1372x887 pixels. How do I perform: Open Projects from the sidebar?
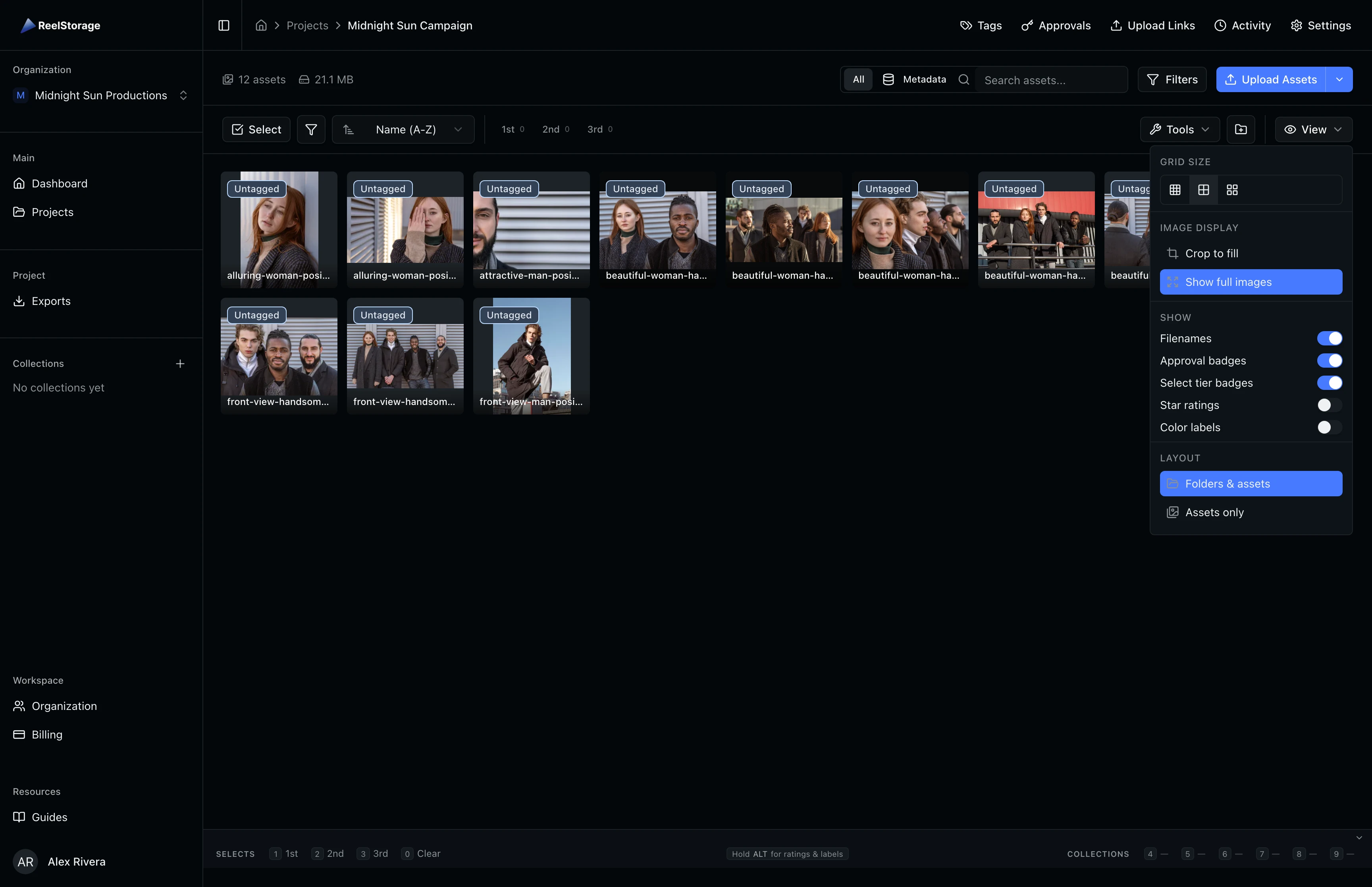[52, 211]
